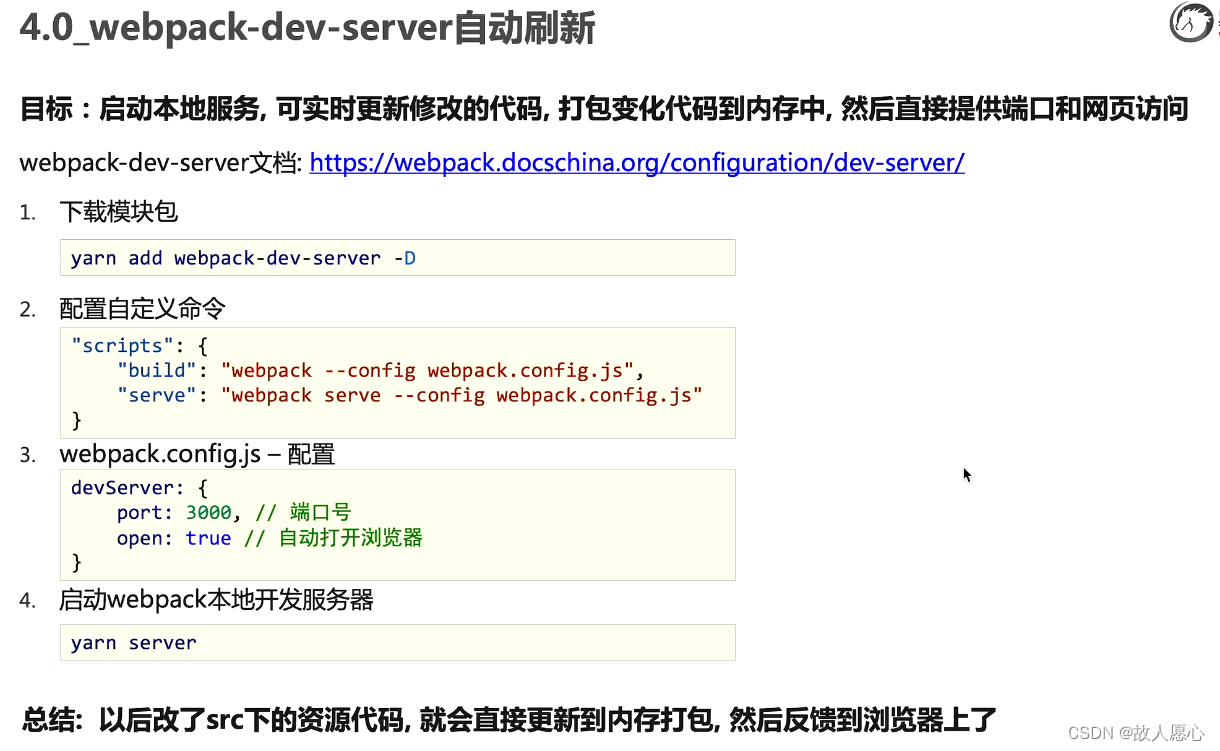1220x751 pixels.
Task: Select the "build" script line
Action: tap(381, 371)
